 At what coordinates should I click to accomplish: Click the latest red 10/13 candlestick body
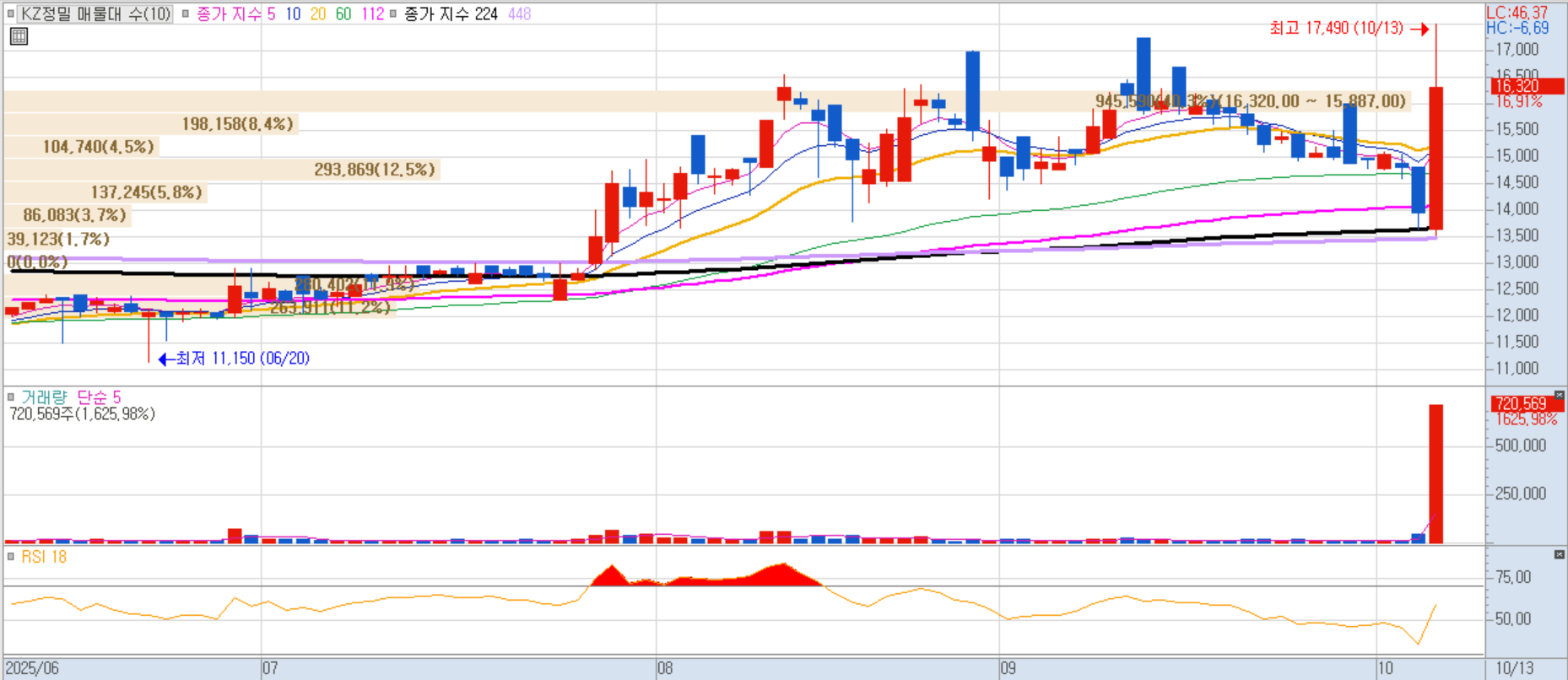tap(1436, 158)
